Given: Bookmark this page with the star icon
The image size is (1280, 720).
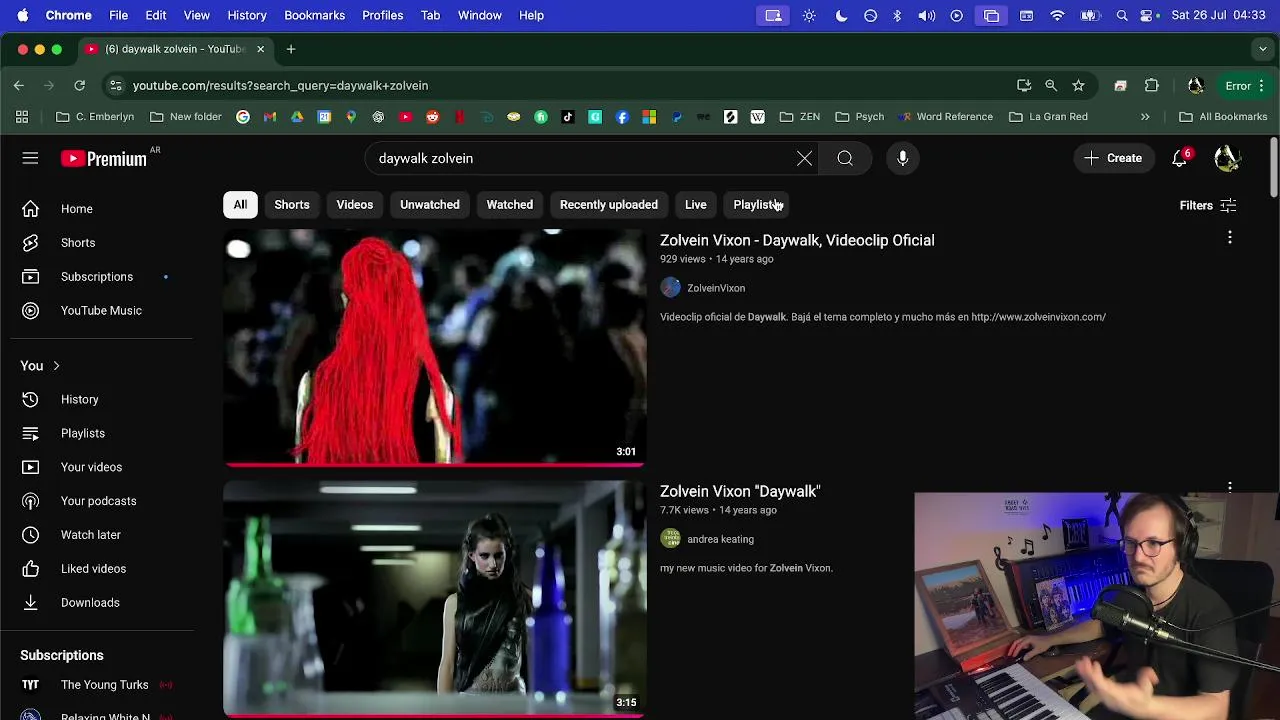Looking at the screenshot, I should pos(1078,86).
